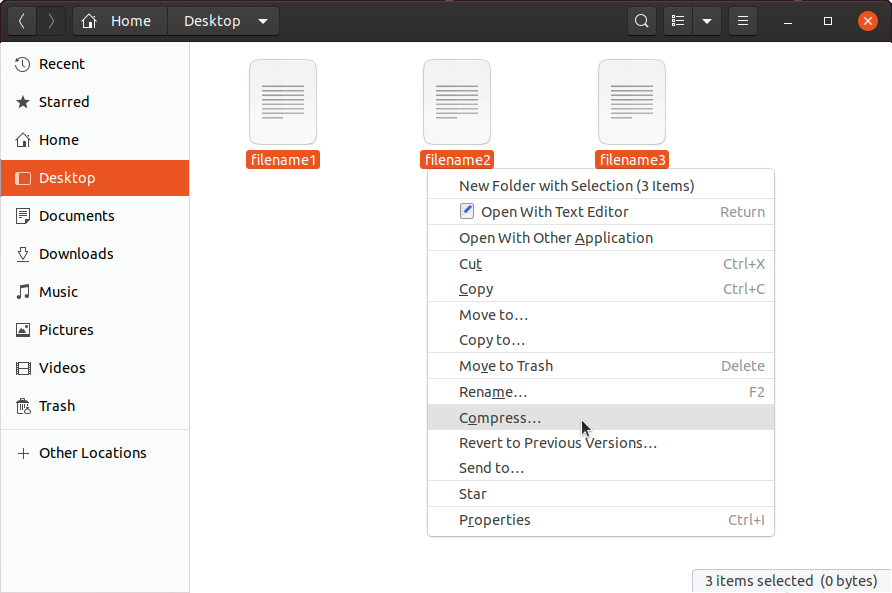Expand the Desktop path dropdown arrow

[263, 21]
